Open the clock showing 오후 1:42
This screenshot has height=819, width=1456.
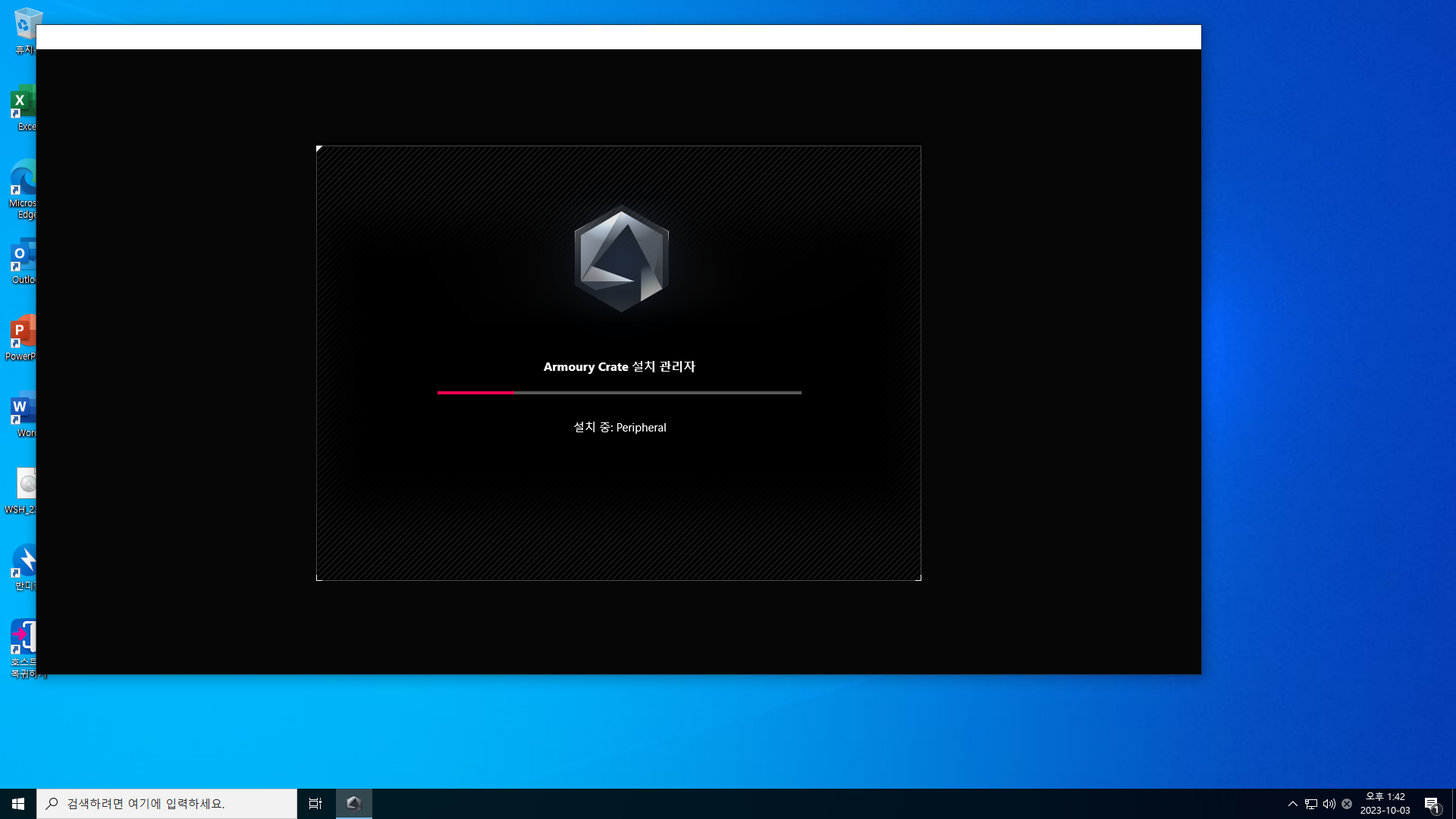pos(1385,803)
